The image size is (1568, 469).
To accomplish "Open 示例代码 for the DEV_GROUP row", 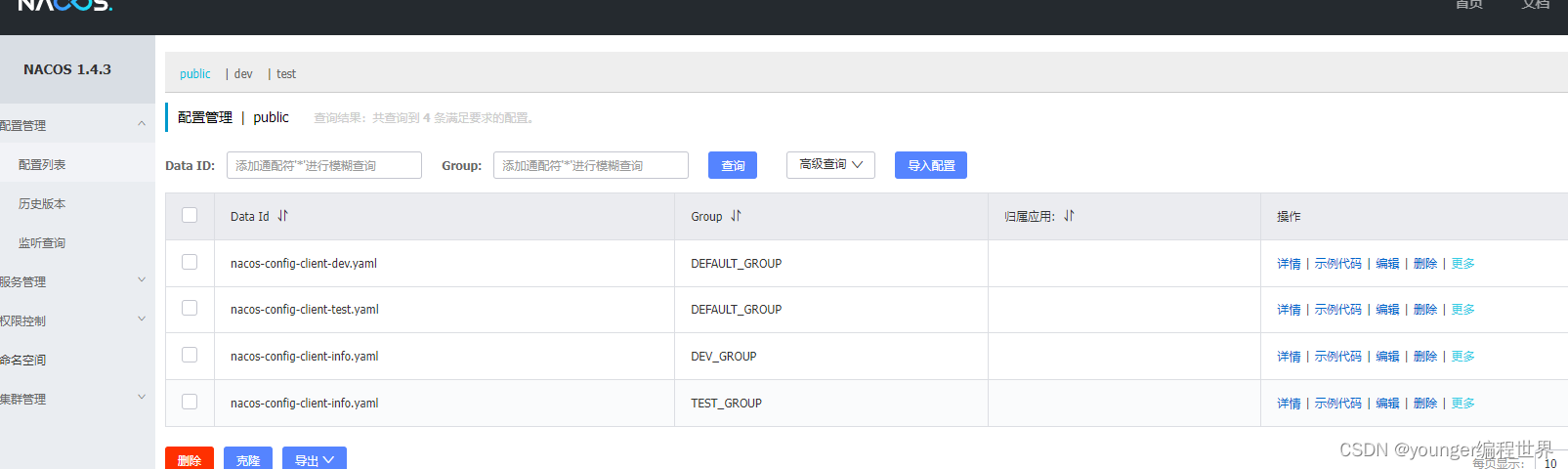I will pyautogui.click(x=1337, y=357).
